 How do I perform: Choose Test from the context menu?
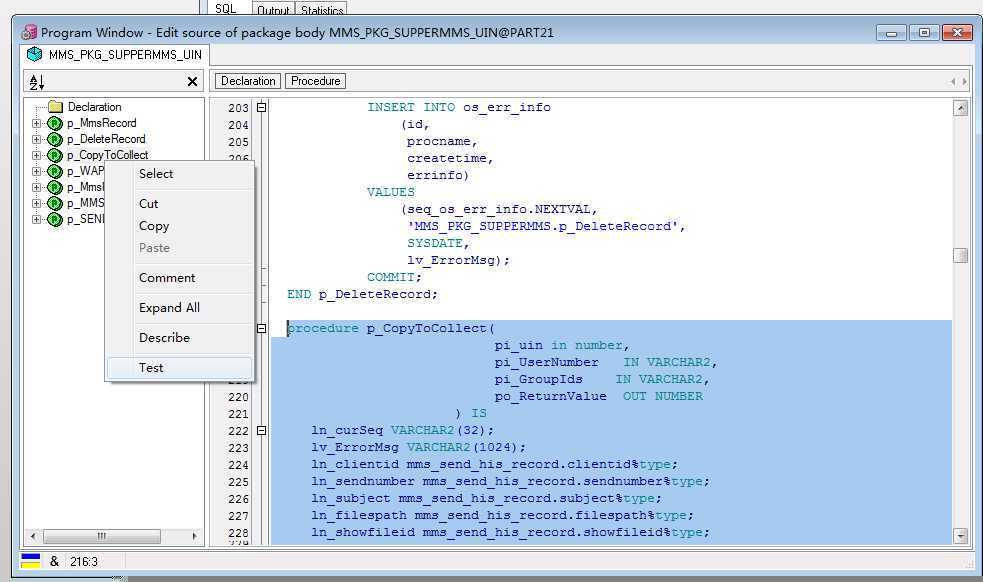[x=180, y=368]
